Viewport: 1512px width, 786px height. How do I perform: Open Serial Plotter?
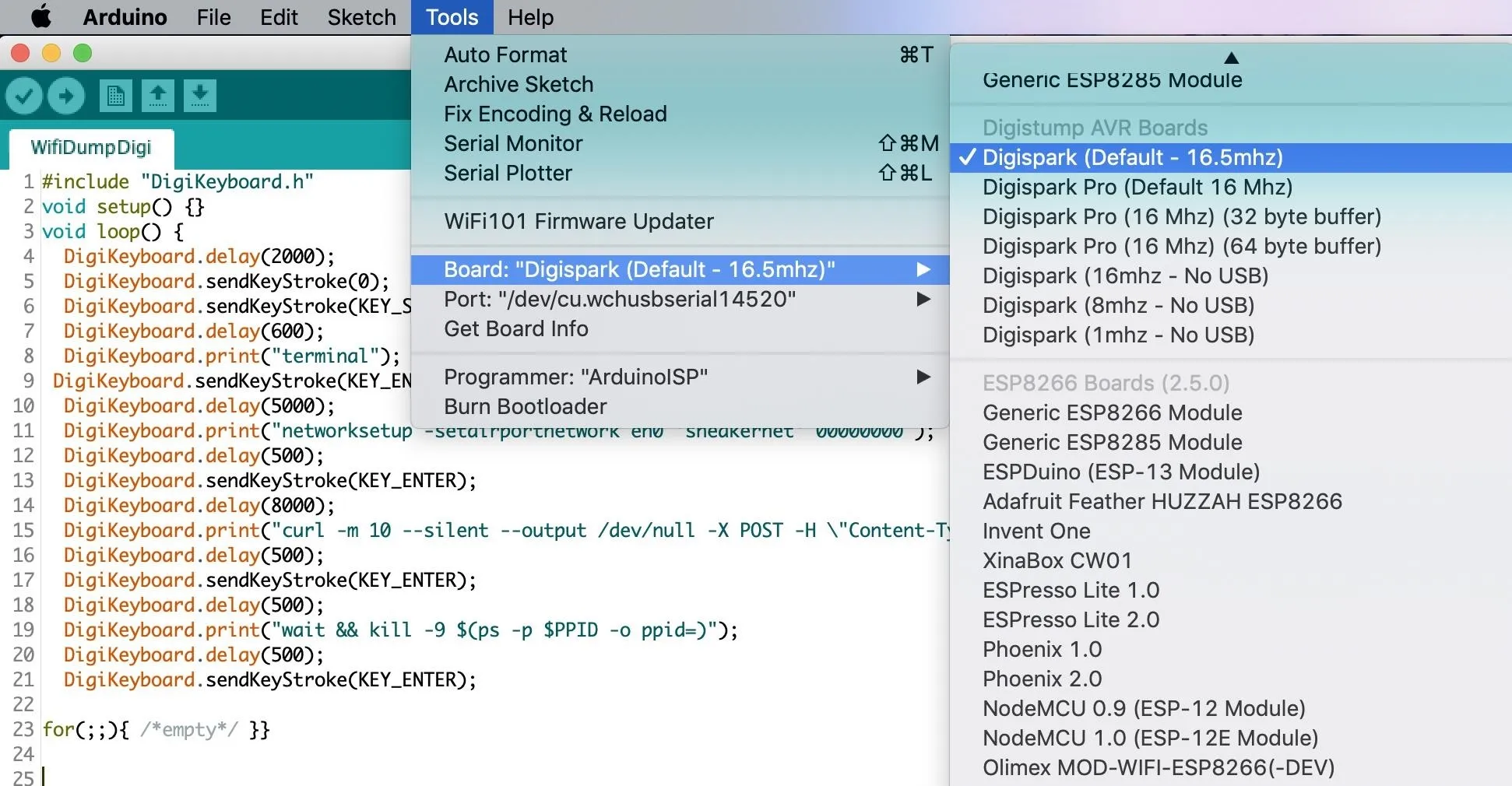(x=680, y=173)
